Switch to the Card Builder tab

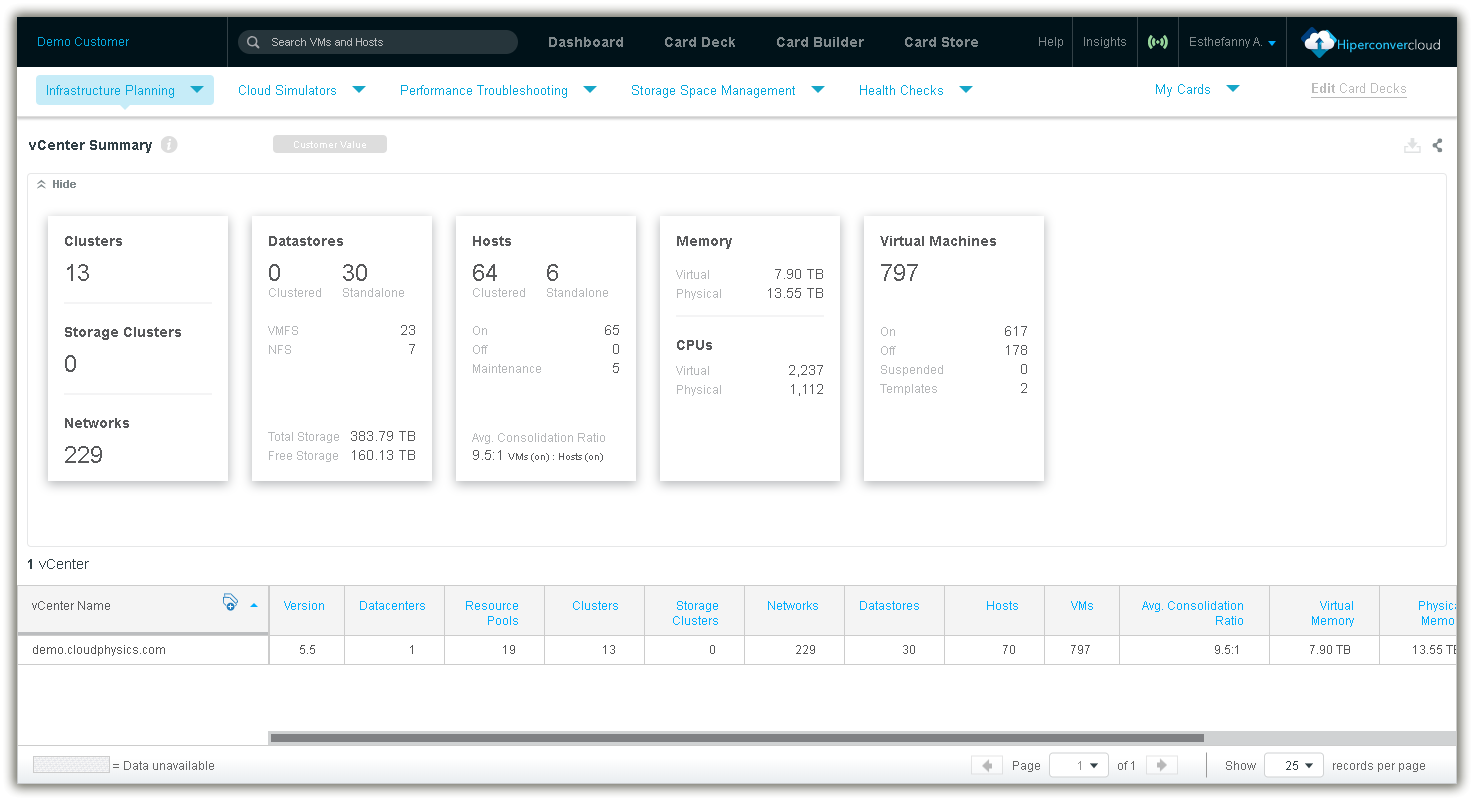819,42
